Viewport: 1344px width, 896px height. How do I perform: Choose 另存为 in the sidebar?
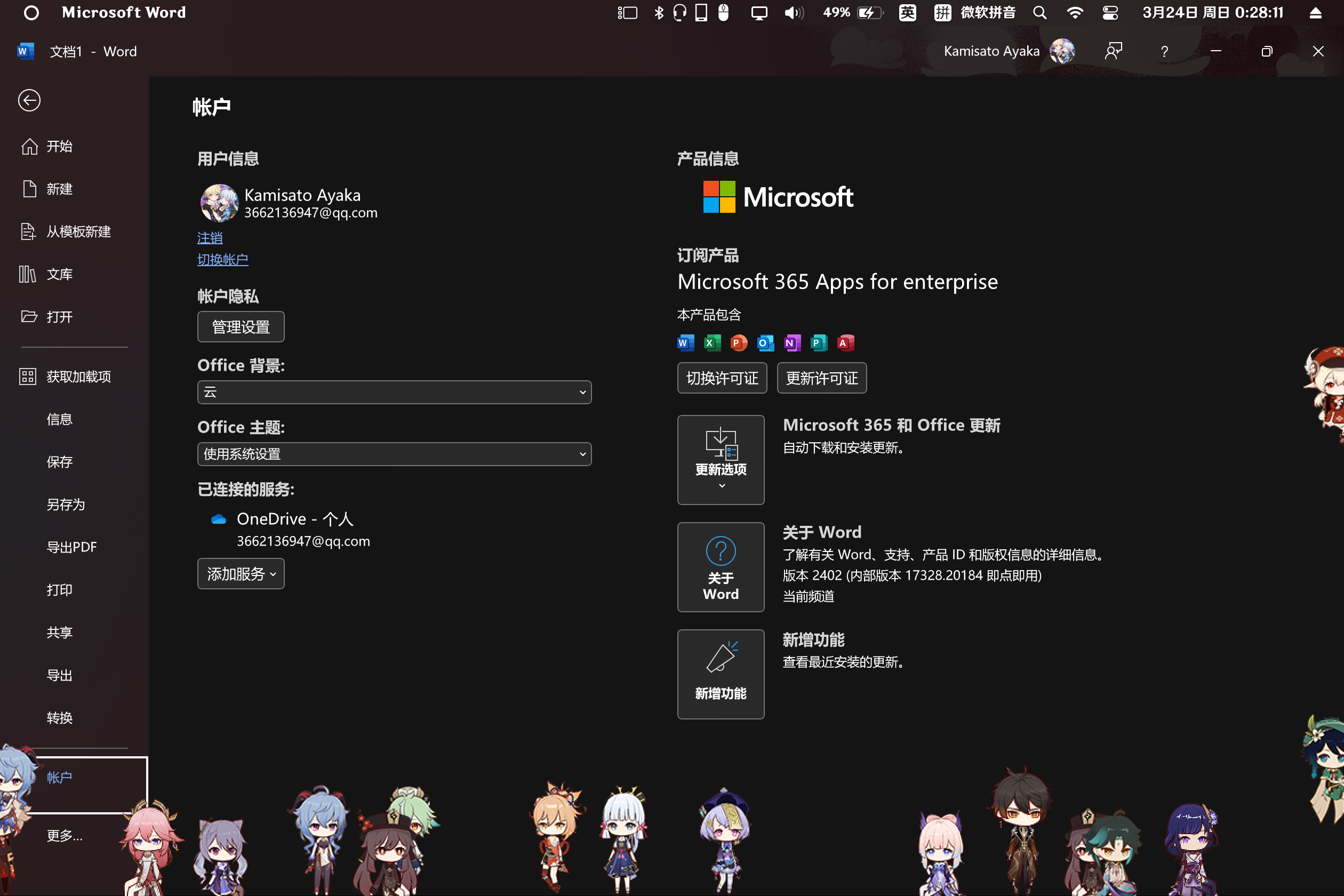click(66, 505)
